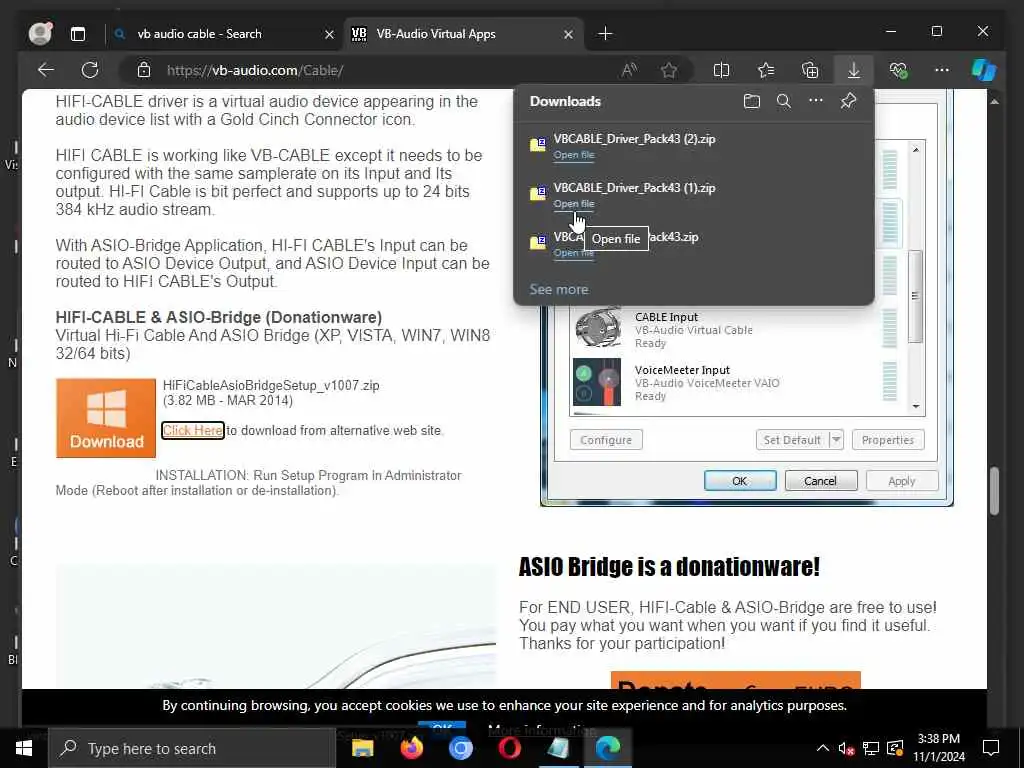This screenshot has height=768, width=1024.
Task: Close the vb audio cable - Search tab
Action: (x=330, y=35)
